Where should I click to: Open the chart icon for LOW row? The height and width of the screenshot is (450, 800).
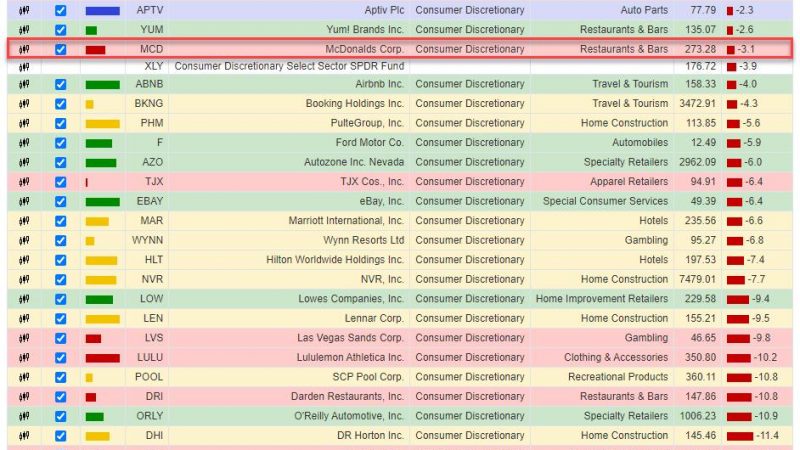[x=24, y=299]
